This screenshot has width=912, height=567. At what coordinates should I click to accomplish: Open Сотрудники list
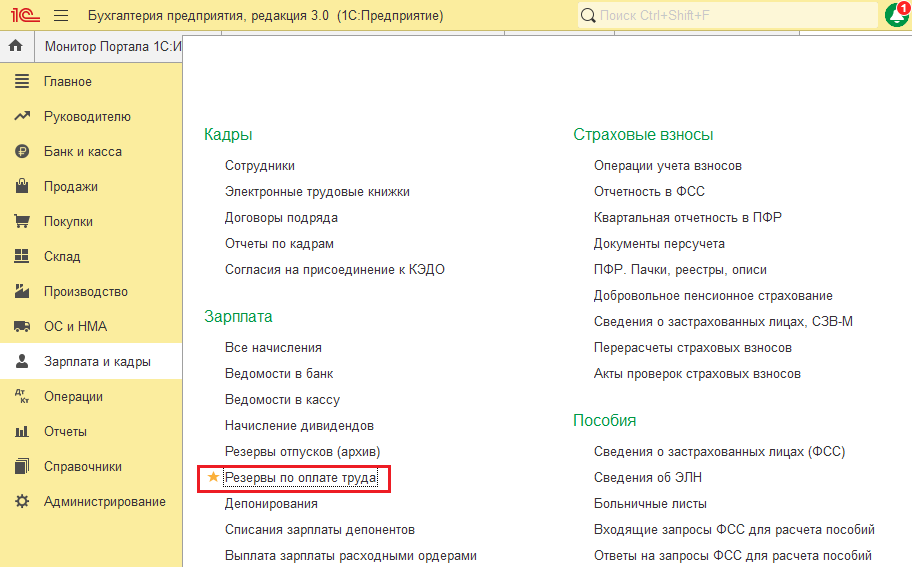coord(259,166)
